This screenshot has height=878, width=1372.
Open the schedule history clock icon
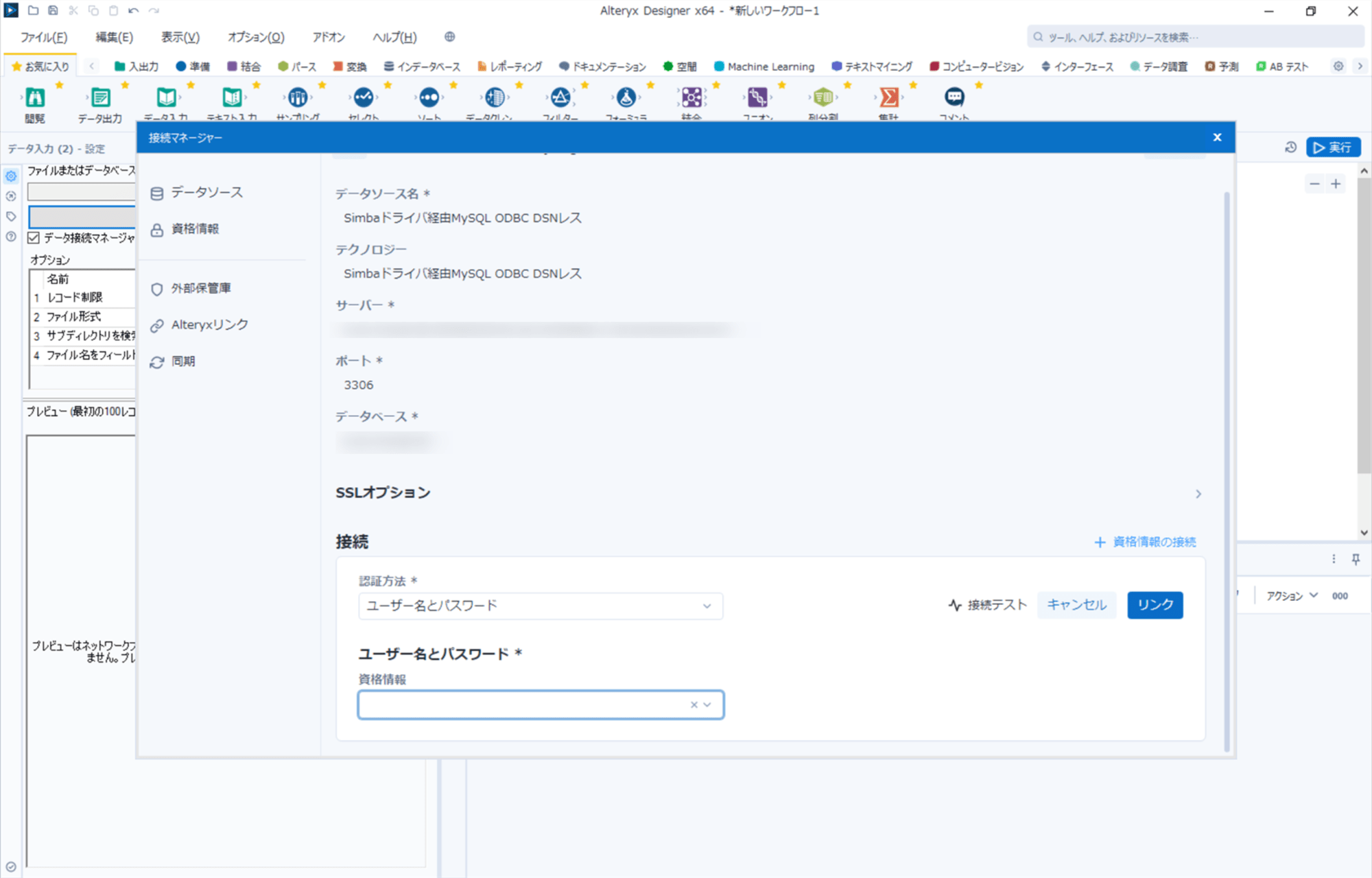[x=1291, y=147]
